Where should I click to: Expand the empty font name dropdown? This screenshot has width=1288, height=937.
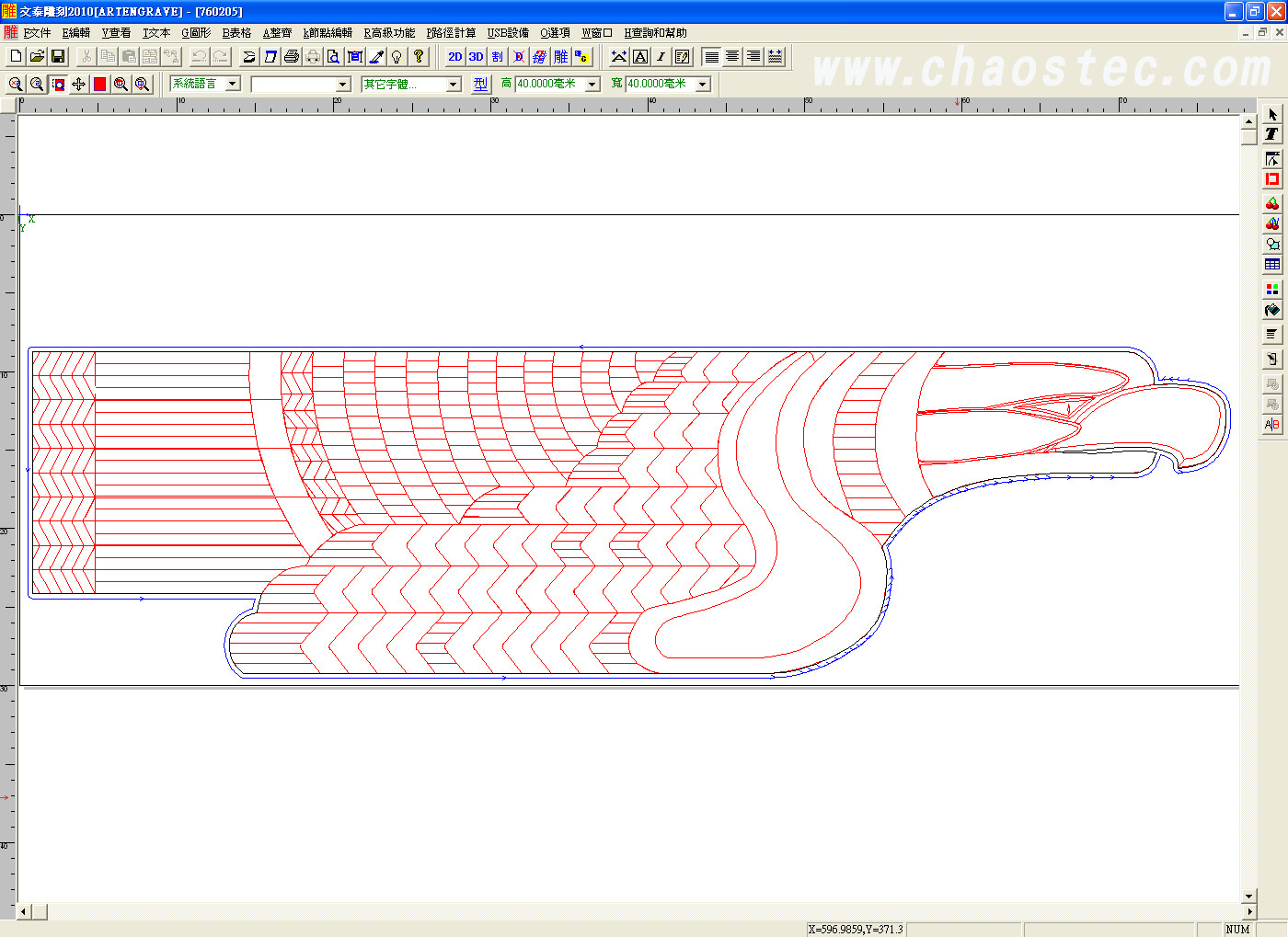(x=343, y=84)
